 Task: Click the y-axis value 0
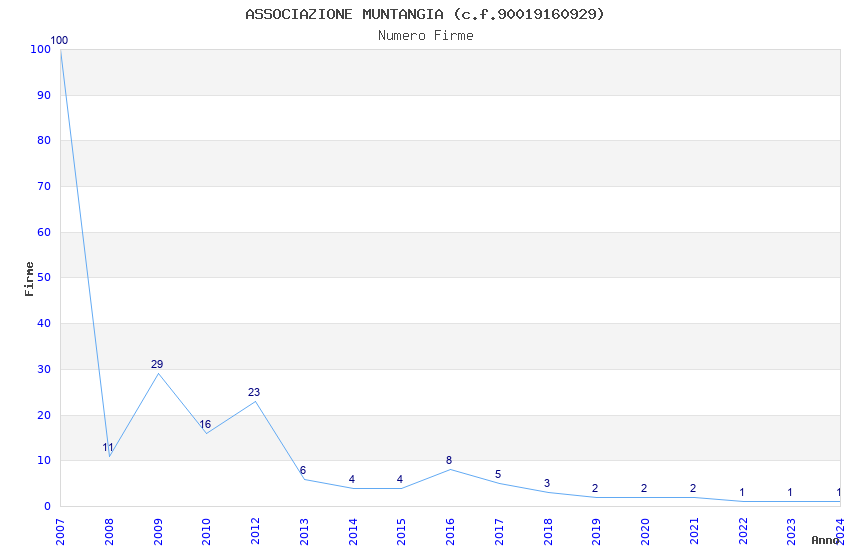click(x=47, y=507)
